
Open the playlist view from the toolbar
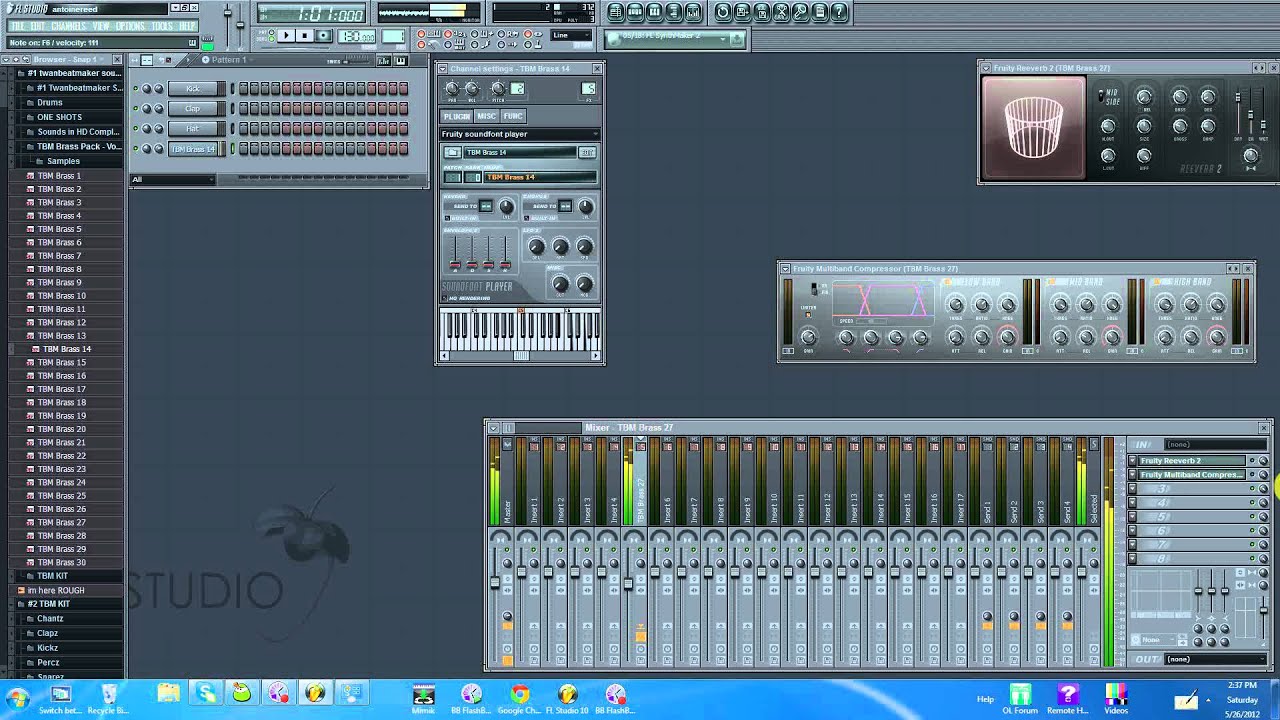(x=615, y=12)
